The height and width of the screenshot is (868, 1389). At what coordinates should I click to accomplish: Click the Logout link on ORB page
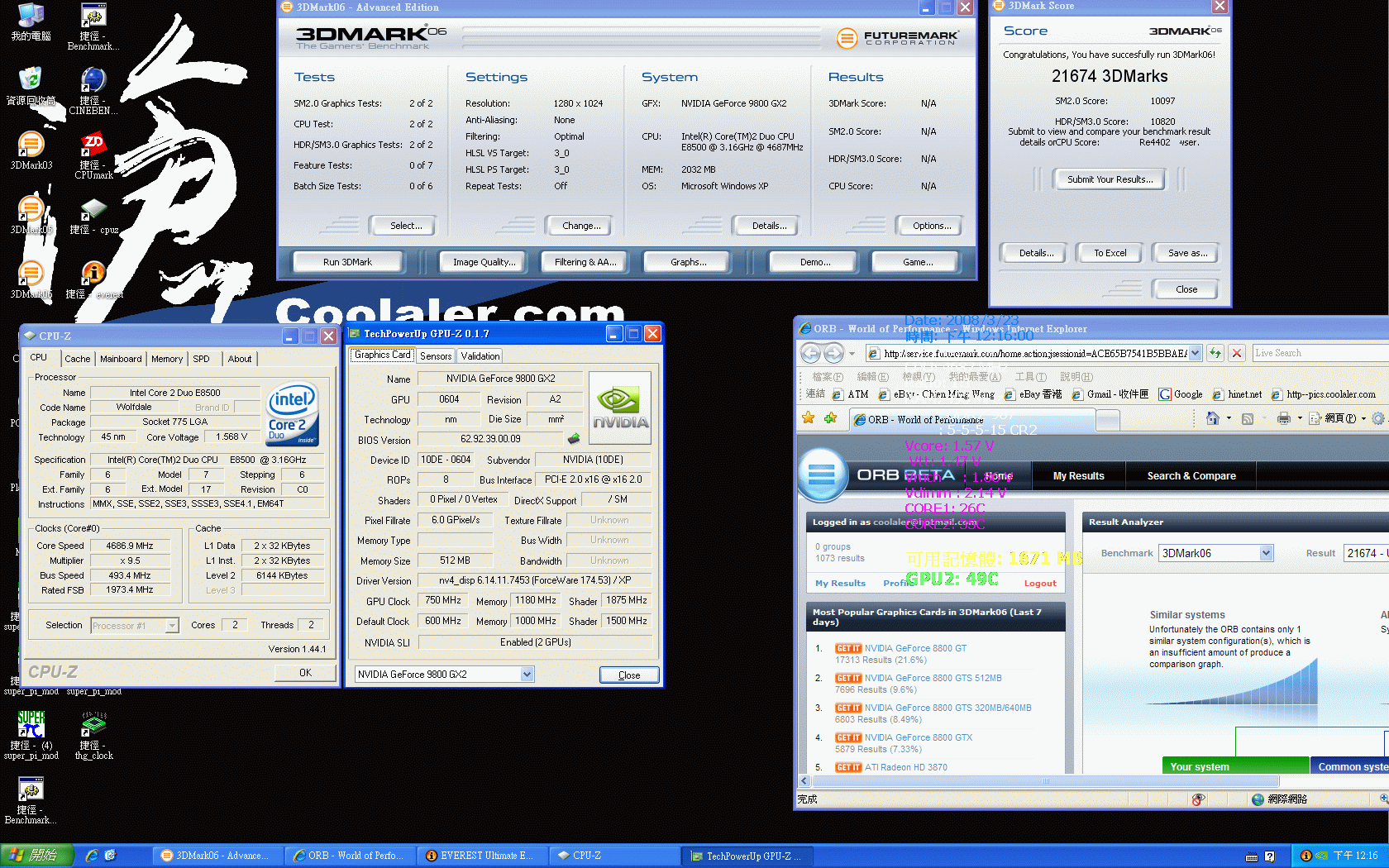[x=1040, y=584]
